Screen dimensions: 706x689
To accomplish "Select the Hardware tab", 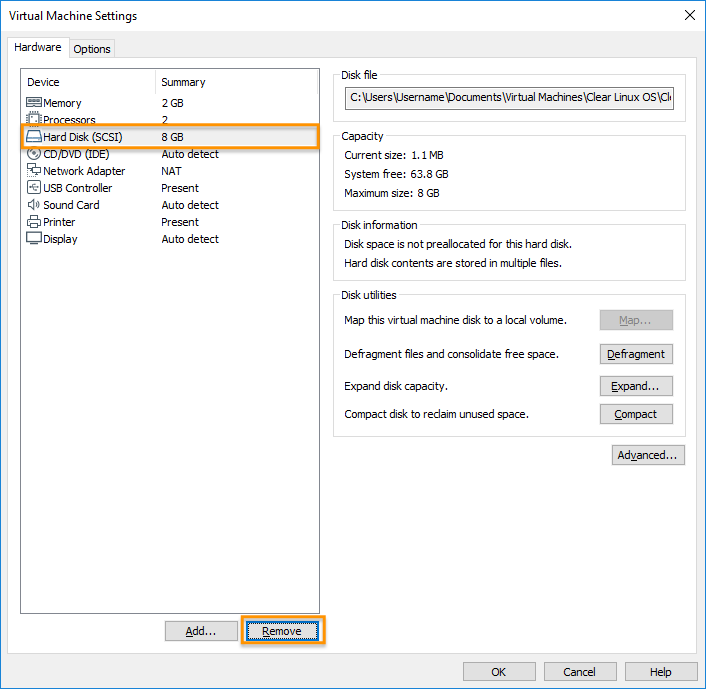I will 38,47.
